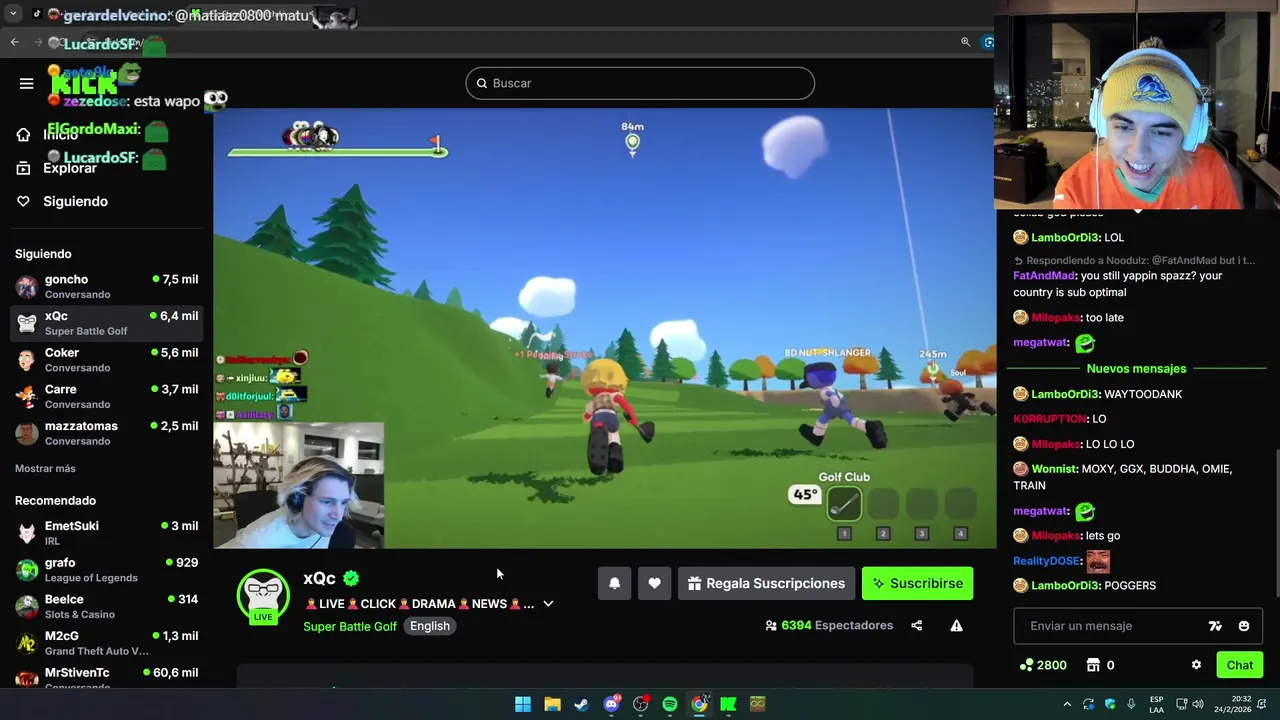Viewport: 1280px width, 720px height.
Task: Click the green Chat send button
Action: (x=1240, y=665)
